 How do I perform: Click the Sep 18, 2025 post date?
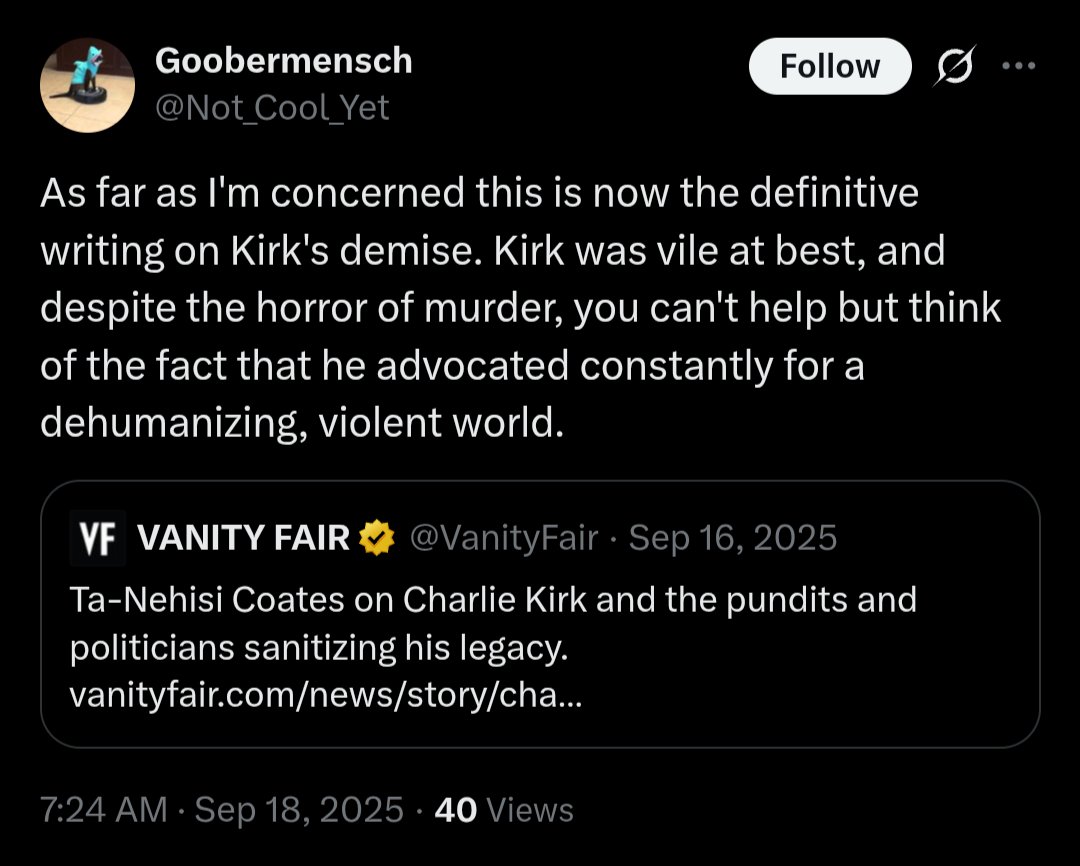299,810
